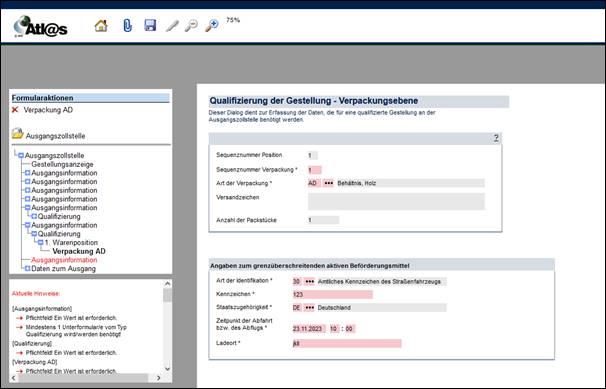Viewport: 606px width, 389px height.
Task: Click the grey pencil edit icon
Action: [172, 26]
